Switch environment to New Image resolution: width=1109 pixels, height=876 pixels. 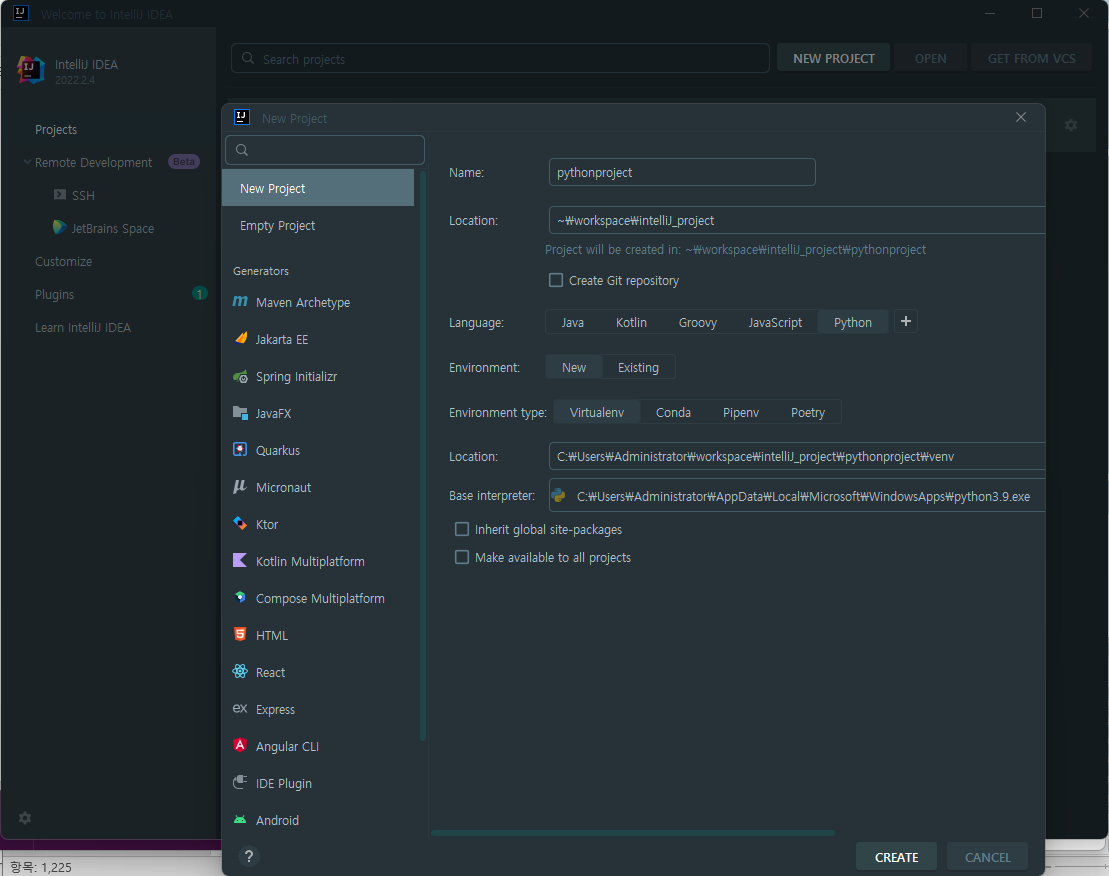tap(574, 368)
